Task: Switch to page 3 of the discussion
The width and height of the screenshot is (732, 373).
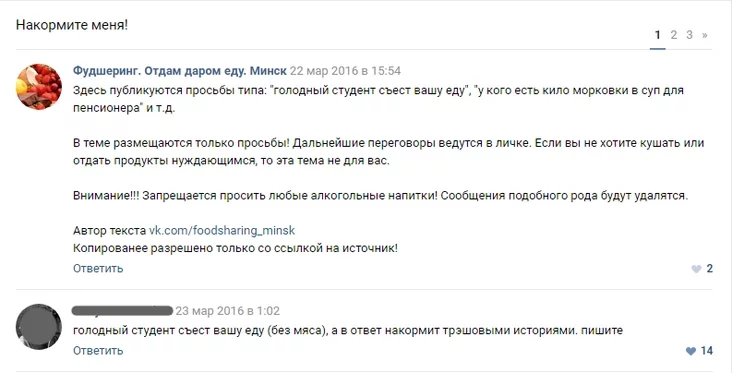Action: (689, 35)
